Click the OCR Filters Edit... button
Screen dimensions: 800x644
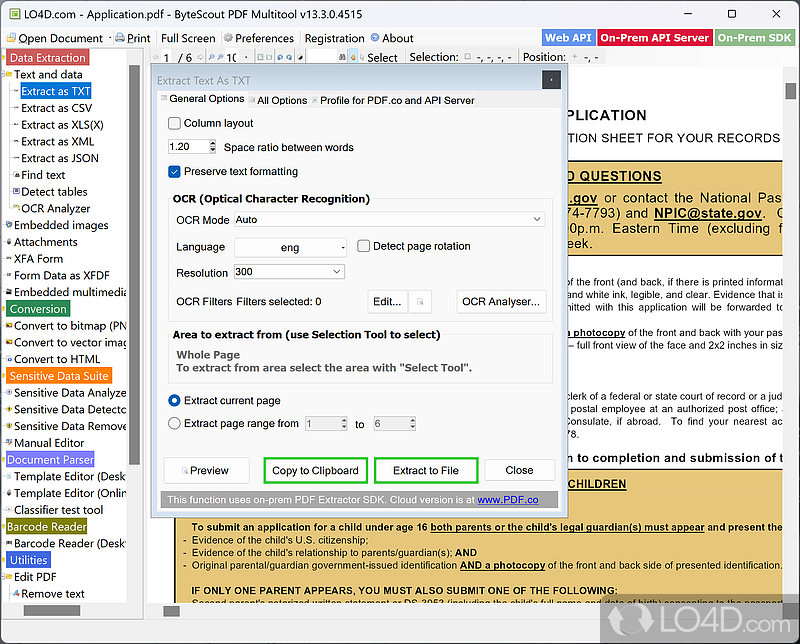tap(387, 302)
